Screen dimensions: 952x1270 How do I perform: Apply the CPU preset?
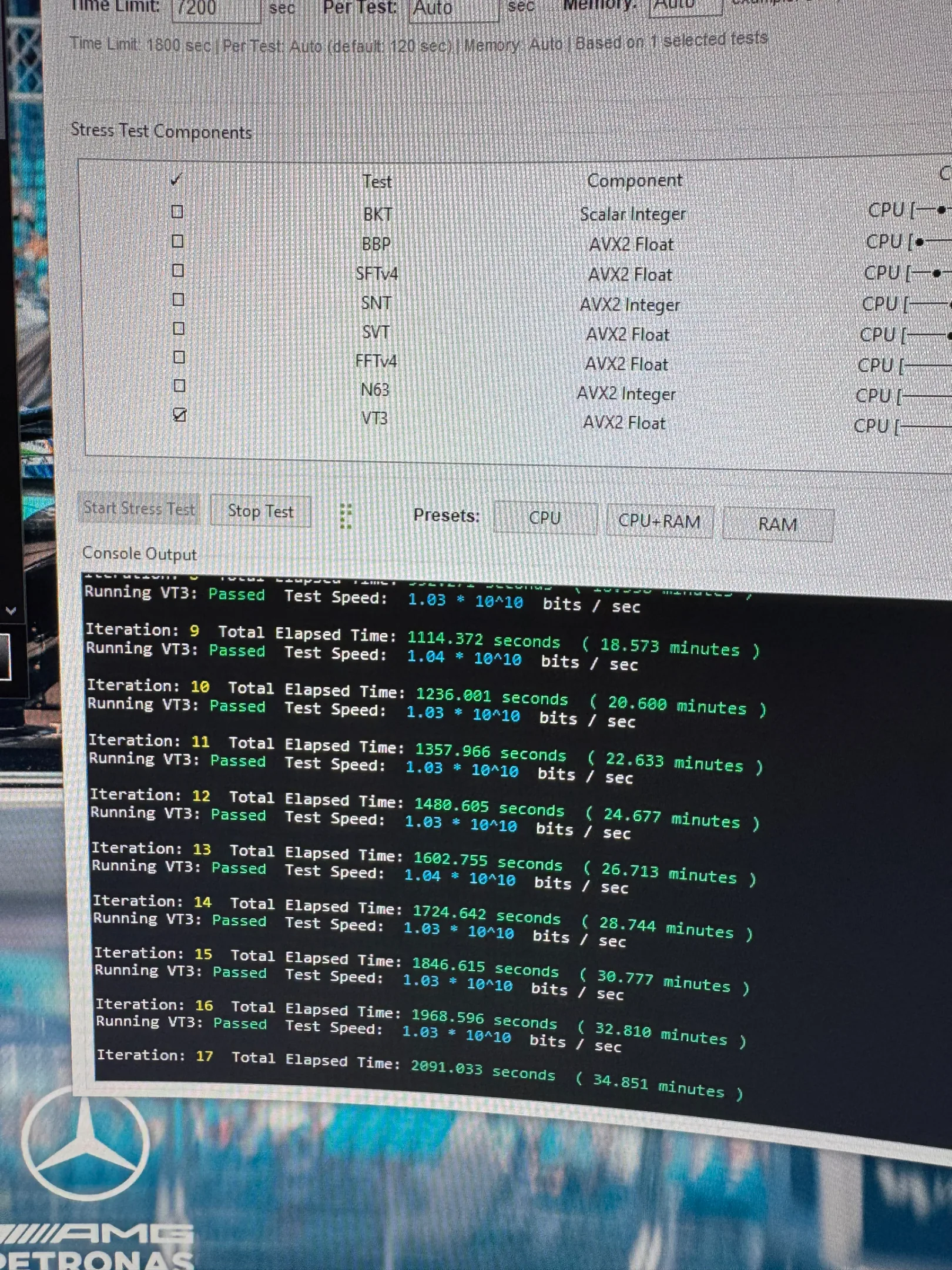point(545,518)
